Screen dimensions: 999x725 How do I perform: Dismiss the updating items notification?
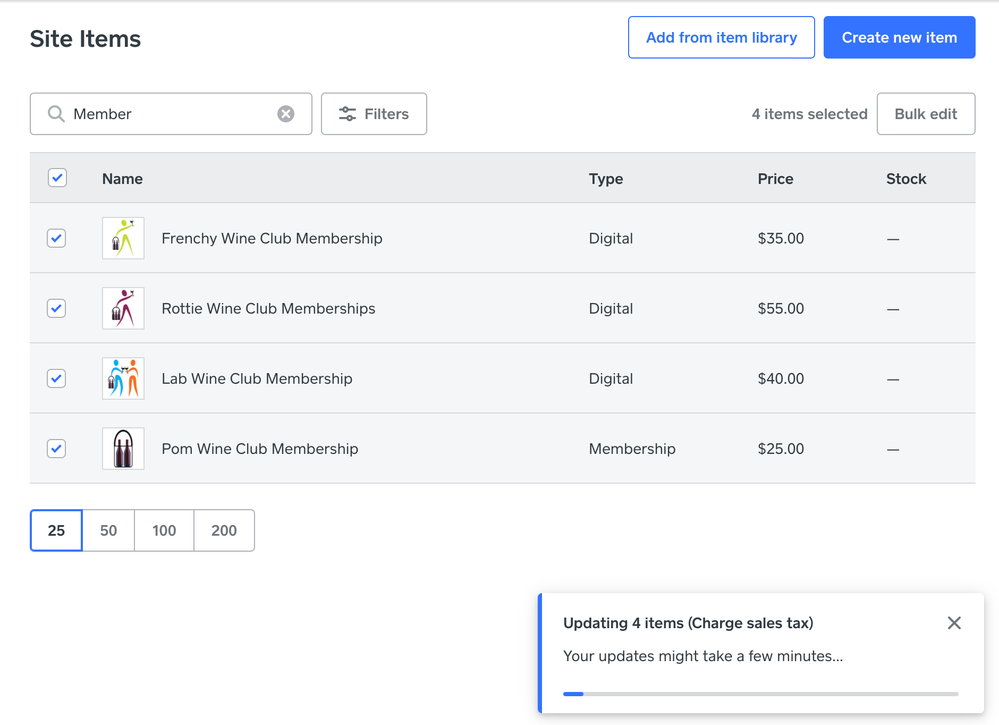point(954,623)
